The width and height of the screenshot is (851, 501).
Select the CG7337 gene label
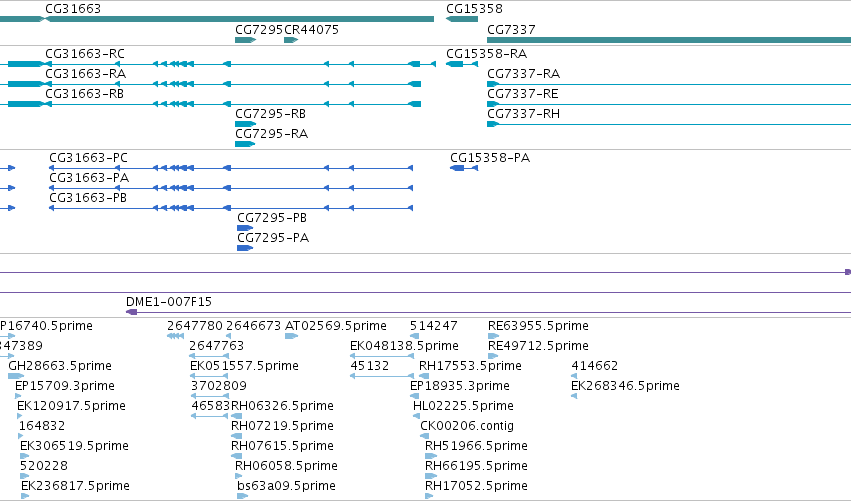coord(511,30)
